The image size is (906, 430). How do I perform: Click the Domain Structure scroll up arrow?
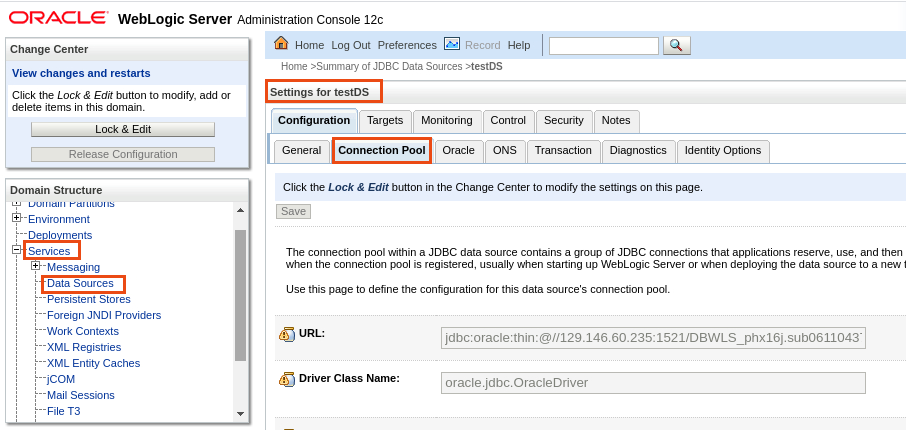tap(240, 210)
